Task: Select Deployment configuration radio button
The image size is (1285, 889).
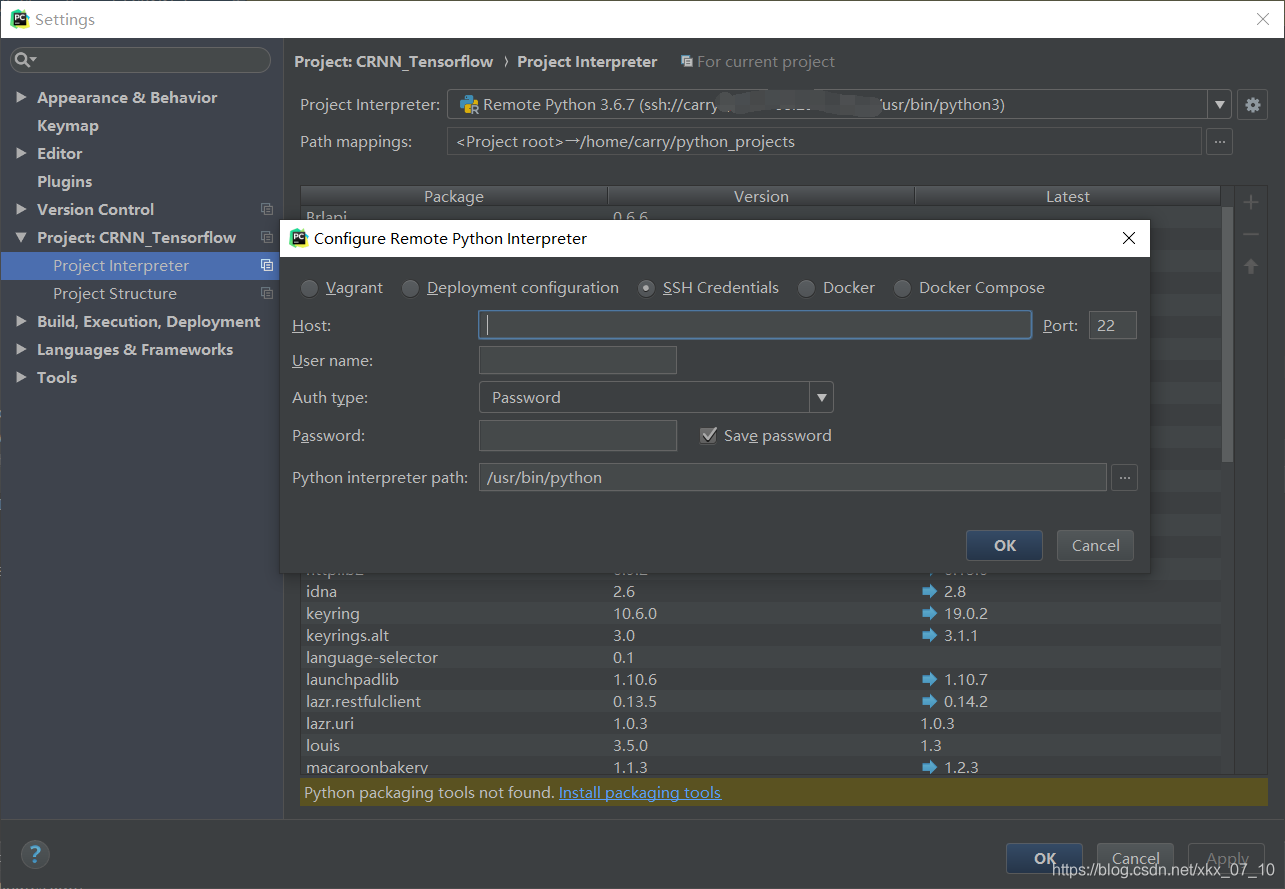Action: 410,288
